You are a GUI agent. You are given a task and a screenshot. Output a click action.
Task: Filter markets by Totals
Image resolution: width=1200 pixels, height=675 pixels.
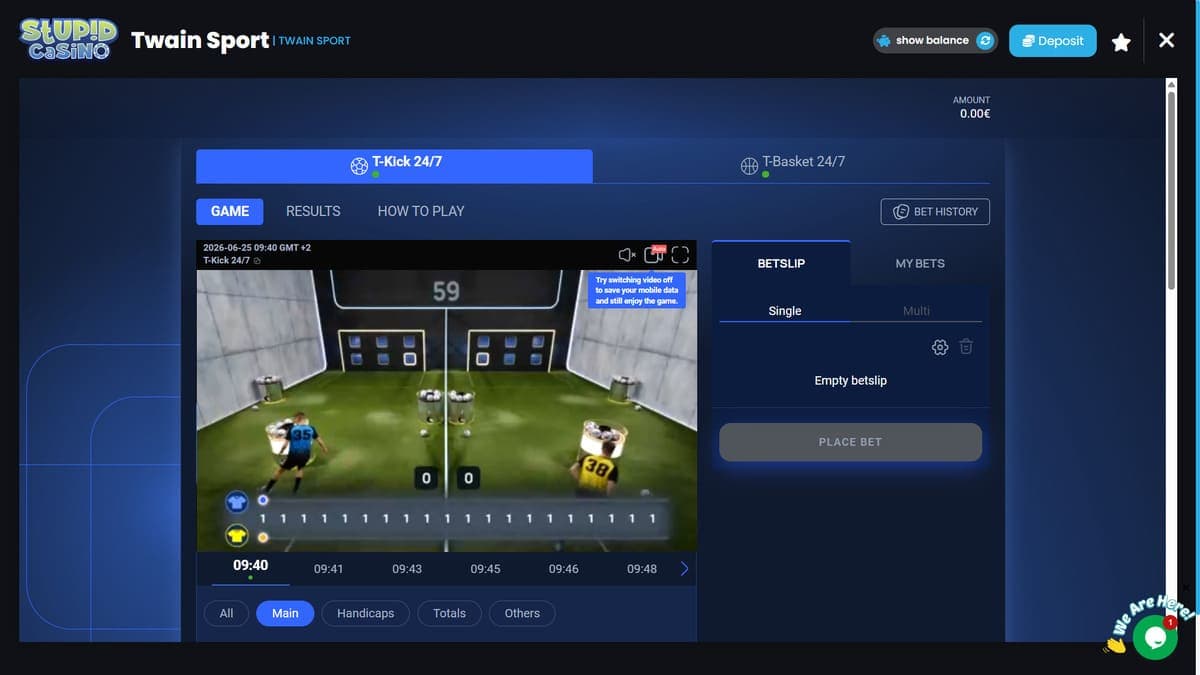(x=449, y=613)
